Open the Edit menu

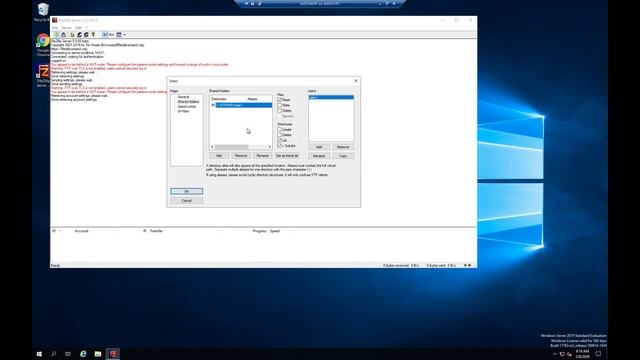click(x=78, y=28)
